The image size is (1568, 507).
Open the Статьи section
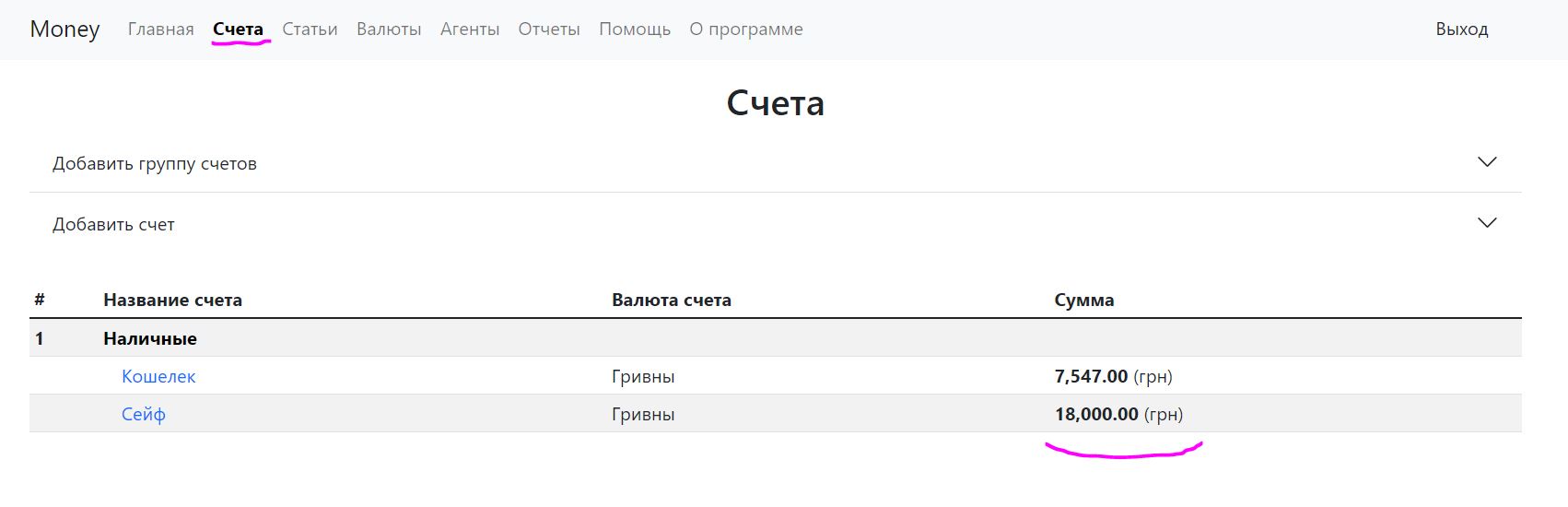pyautogui.click(x=310, y=29)
